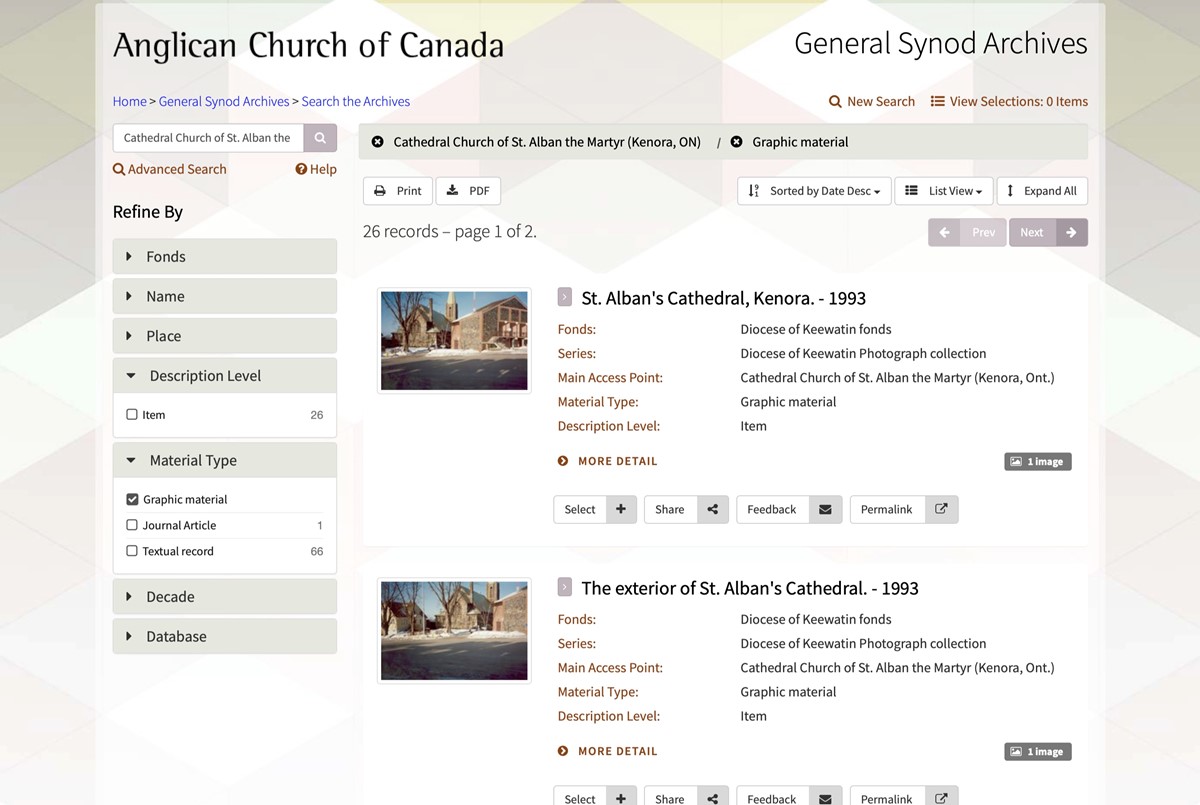Screen dimensions: 1200x805
Task: Show MORE DETAIL for St. Alban's Cathedral, Kenora
Action: pyautogui.click(x=608, y=461)
